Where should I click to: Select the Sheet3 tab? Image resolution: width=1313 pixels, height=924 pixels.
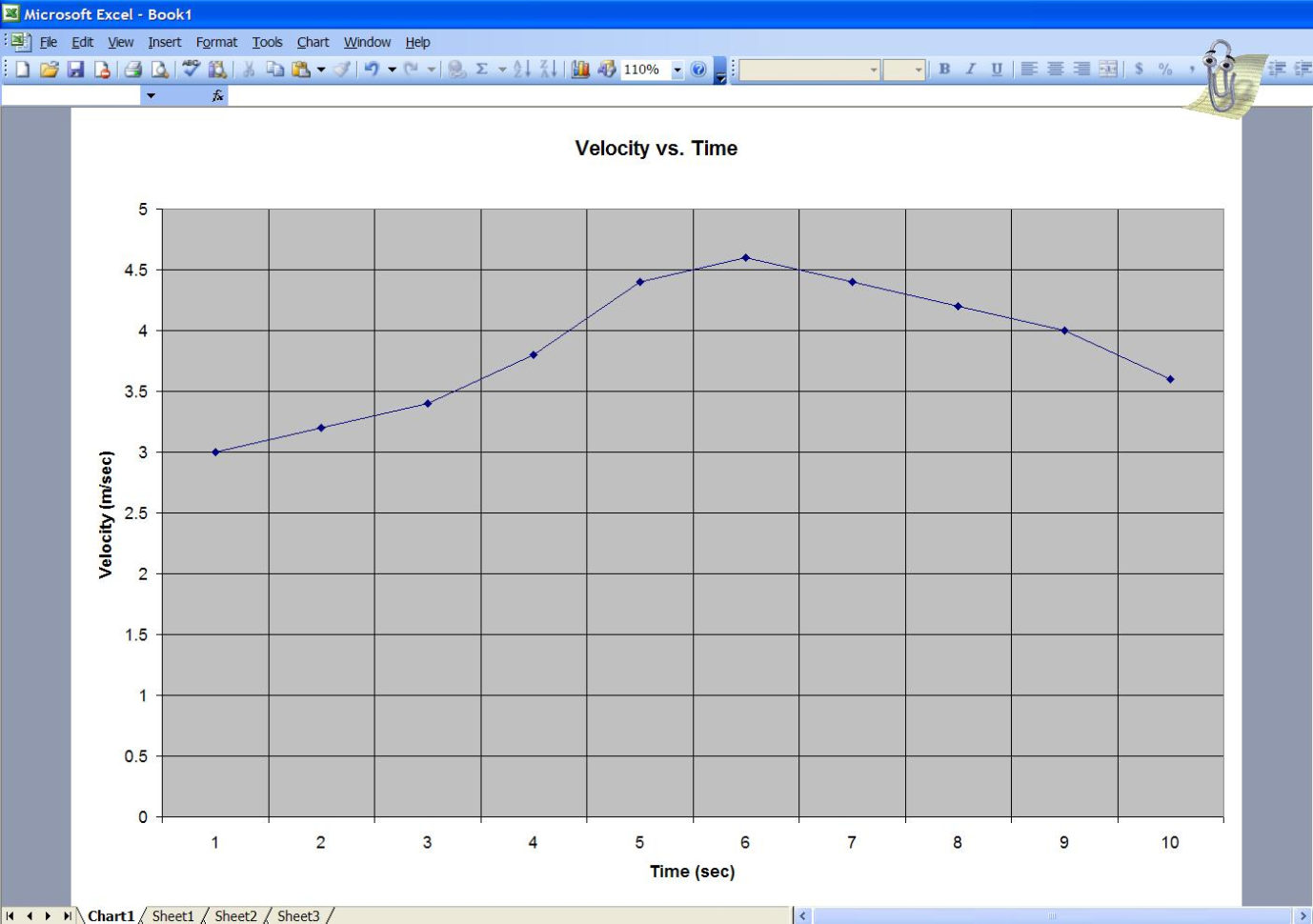(299, 915)
